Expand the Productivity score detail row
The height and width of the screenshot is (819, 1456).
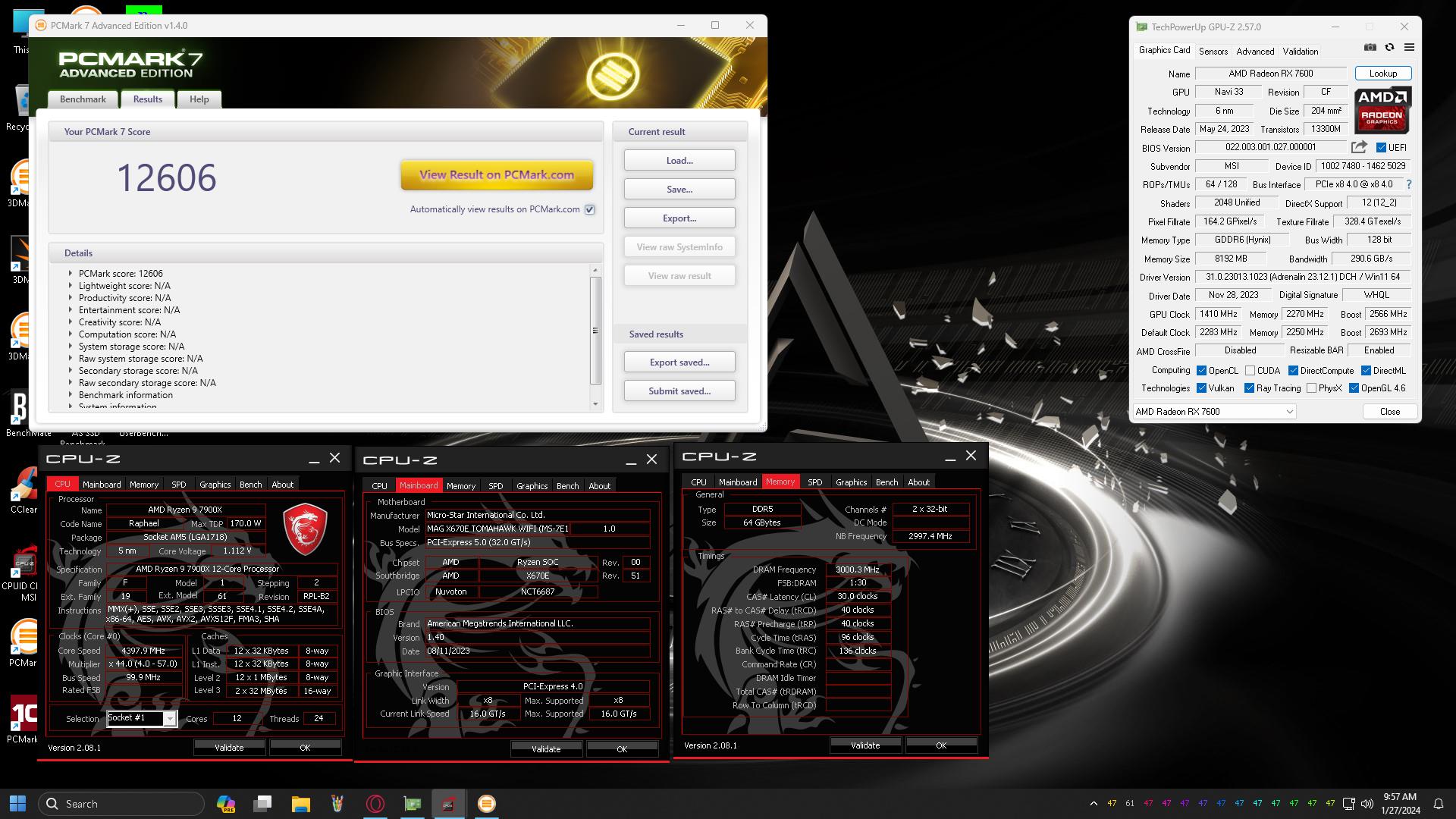pos(71,298)
